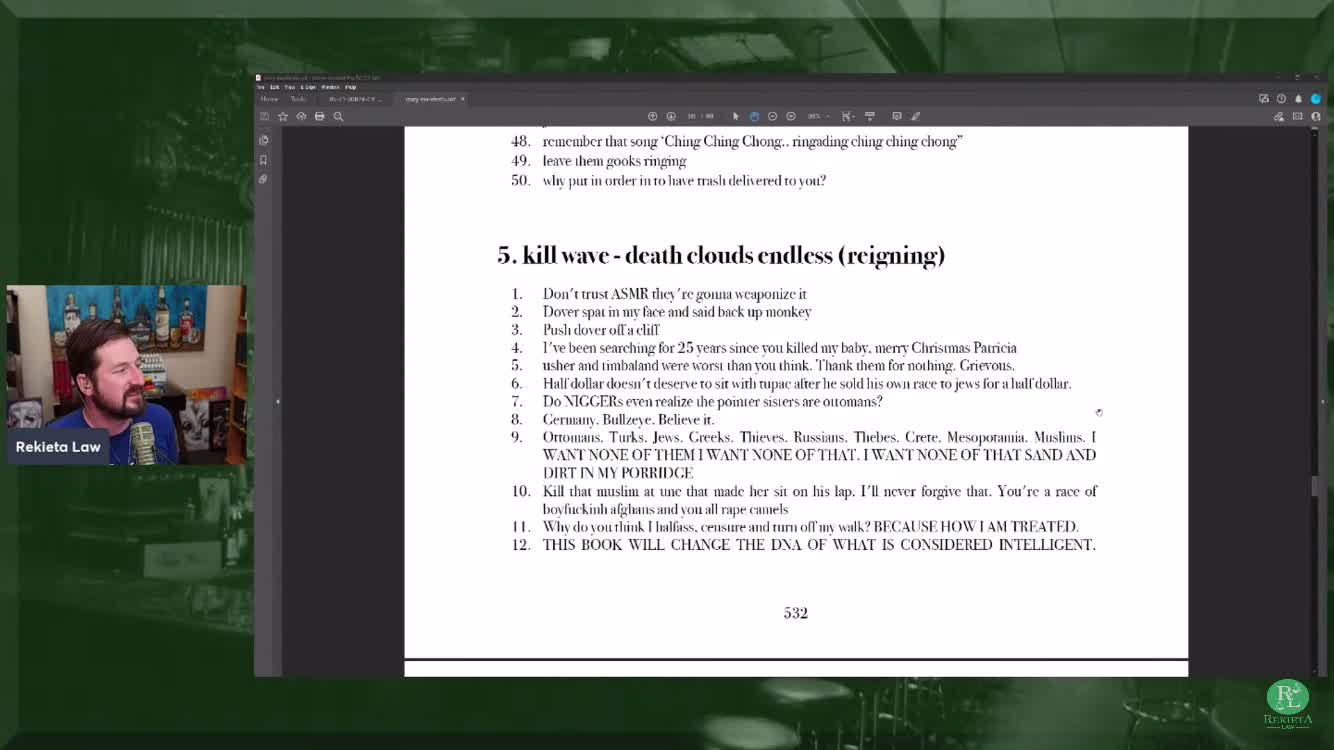Star this file with the bookmark icon
Viewport: 1334px width, 750px height.
pyautogui.click(x=283, y=116)
